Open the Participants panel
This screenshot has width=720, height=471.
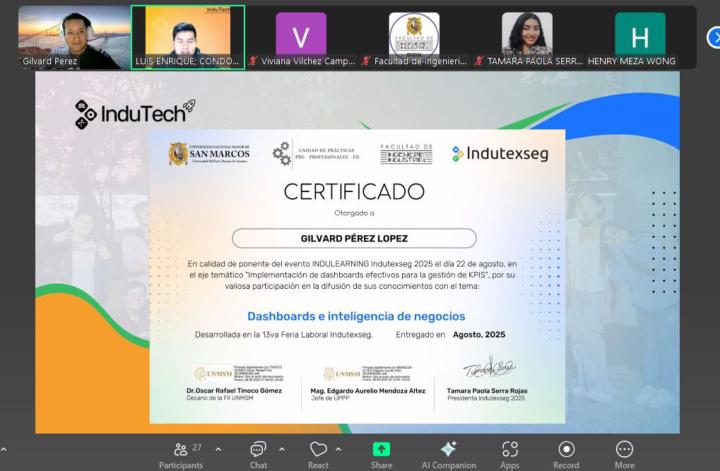(181, 455)
